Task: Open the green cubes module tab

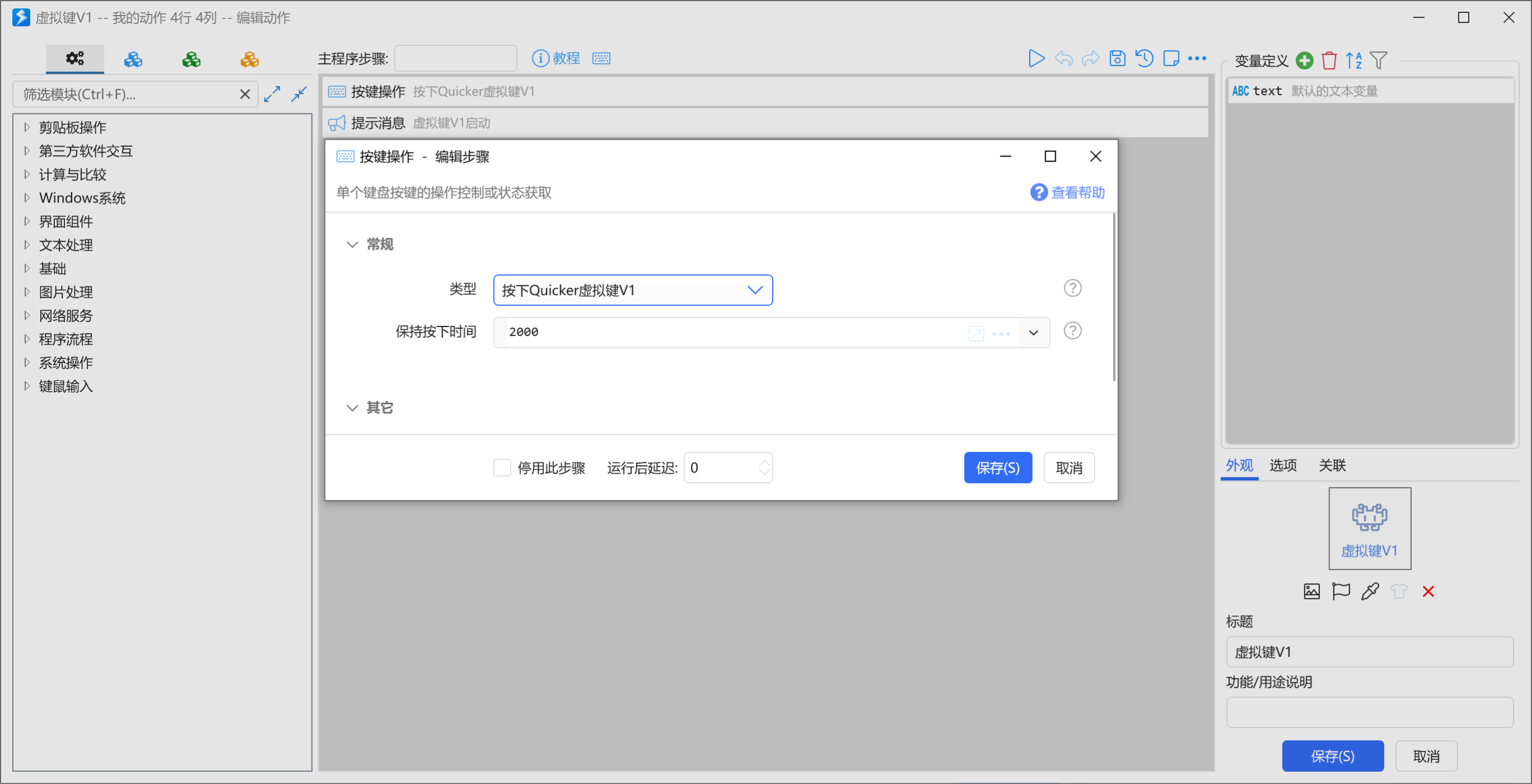Action: coord(191,59)
